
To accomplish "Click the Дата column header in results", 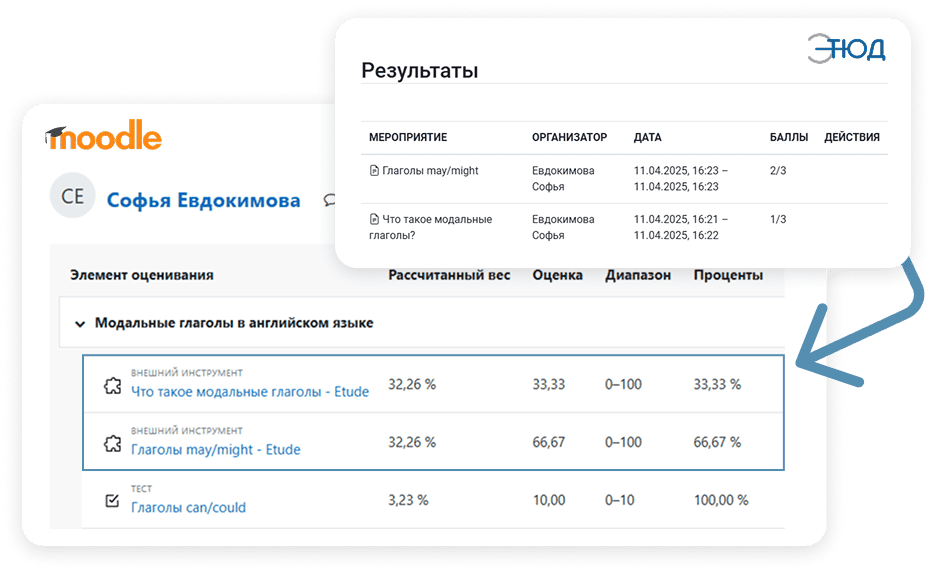I will [647, 137].
